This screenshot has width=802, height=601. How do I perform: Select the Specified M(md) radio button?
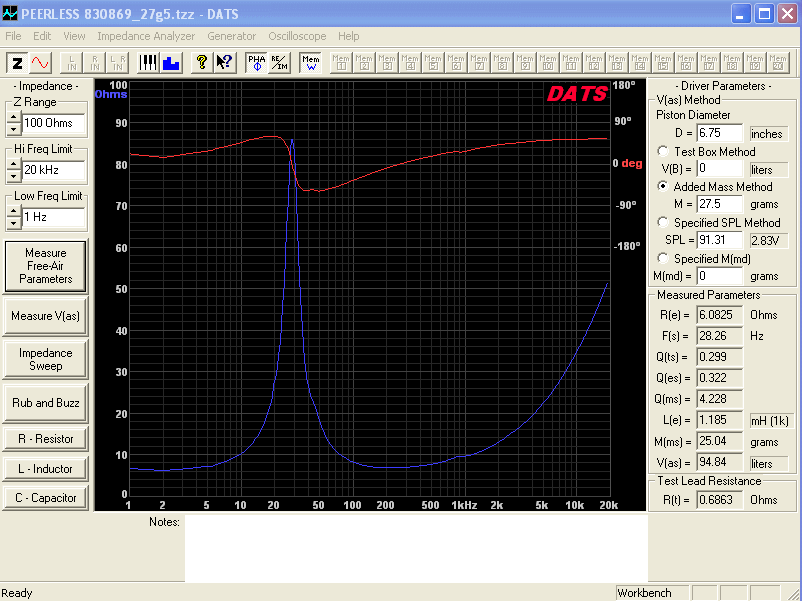(x=663, y=258)
